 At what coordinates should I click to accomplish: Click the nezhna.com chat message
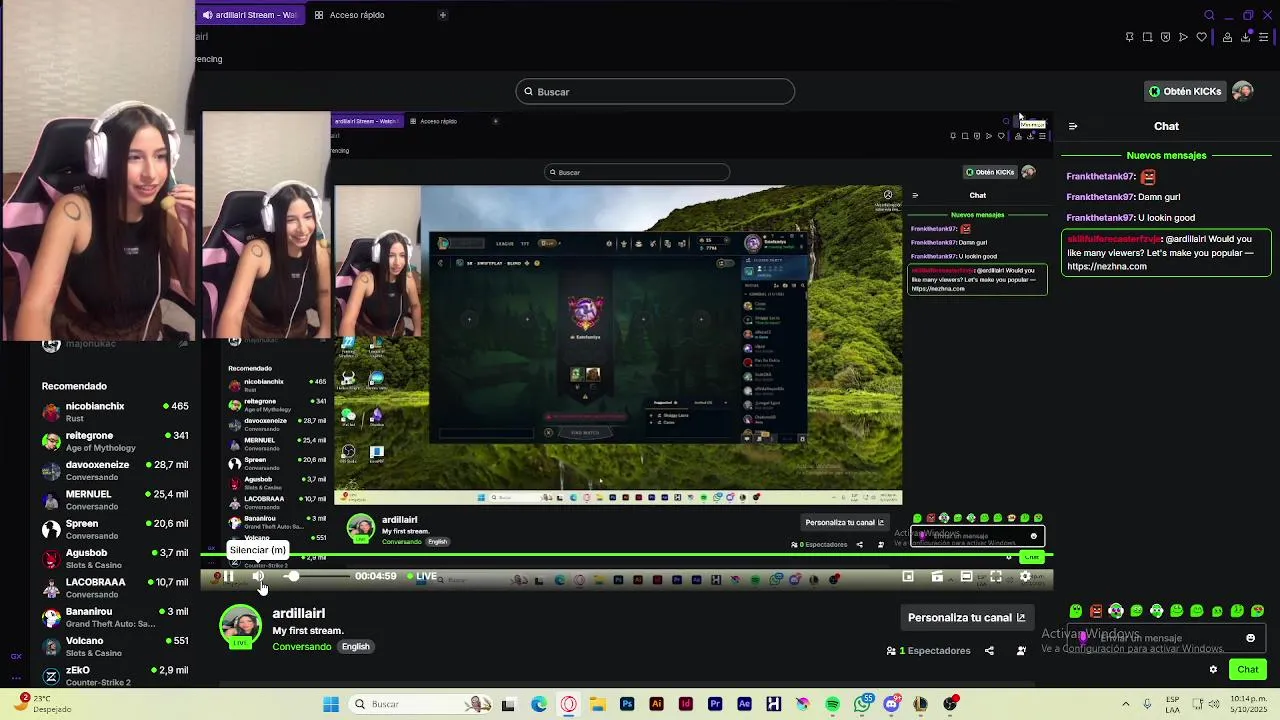(1166, 253)
